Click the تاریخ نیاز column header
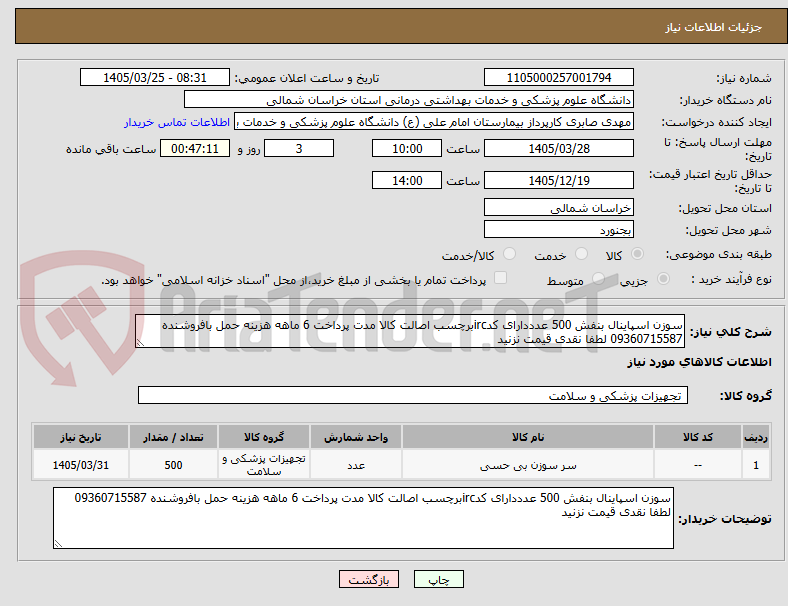The image size is (788, 606). [x=81, y=437]
